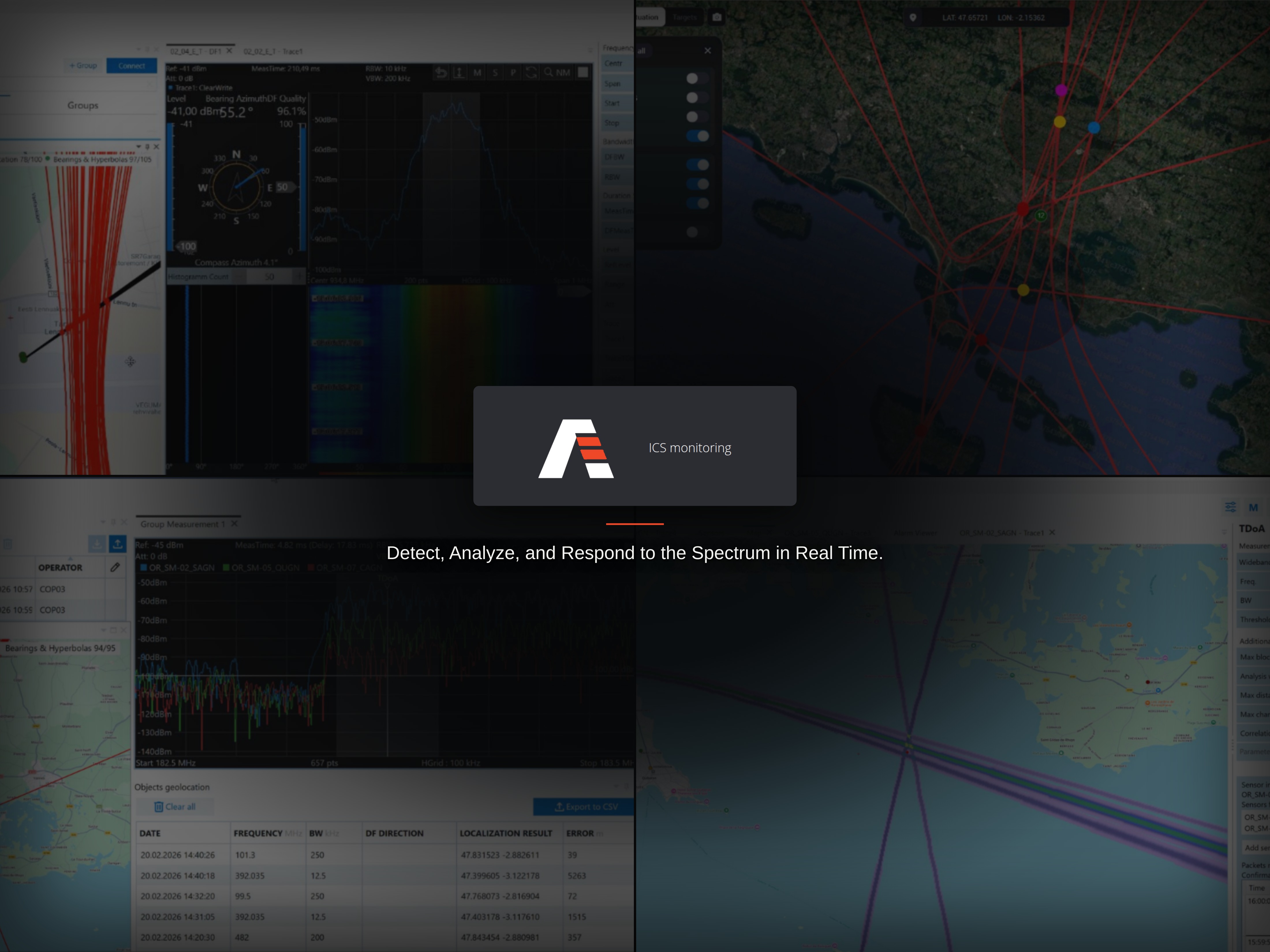The width and height of the screenshot is (1270, 952).
Task: Turn off the fourth switch in the layers panel
Action: point(698,136)
